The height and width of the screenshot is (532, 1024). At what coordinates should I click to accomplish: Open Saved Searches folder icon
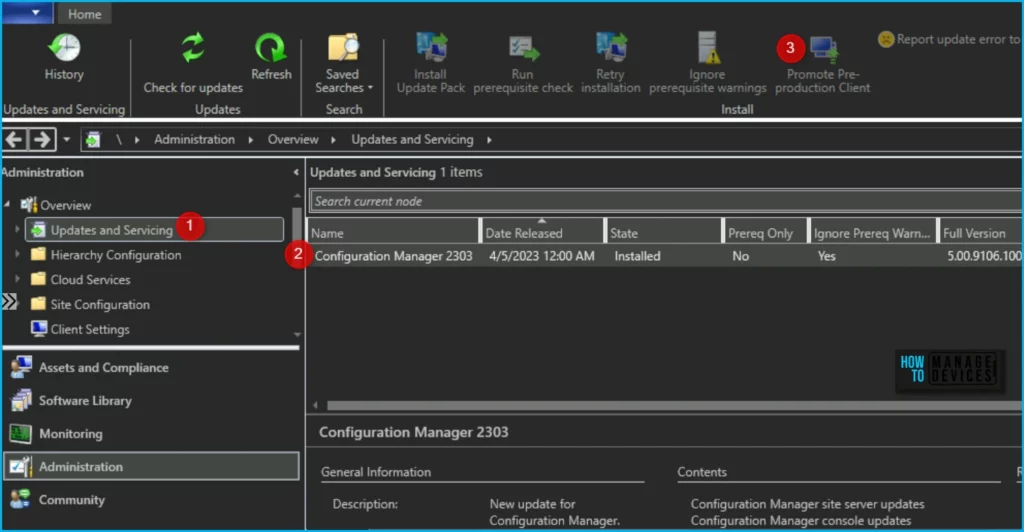(344, 48)
